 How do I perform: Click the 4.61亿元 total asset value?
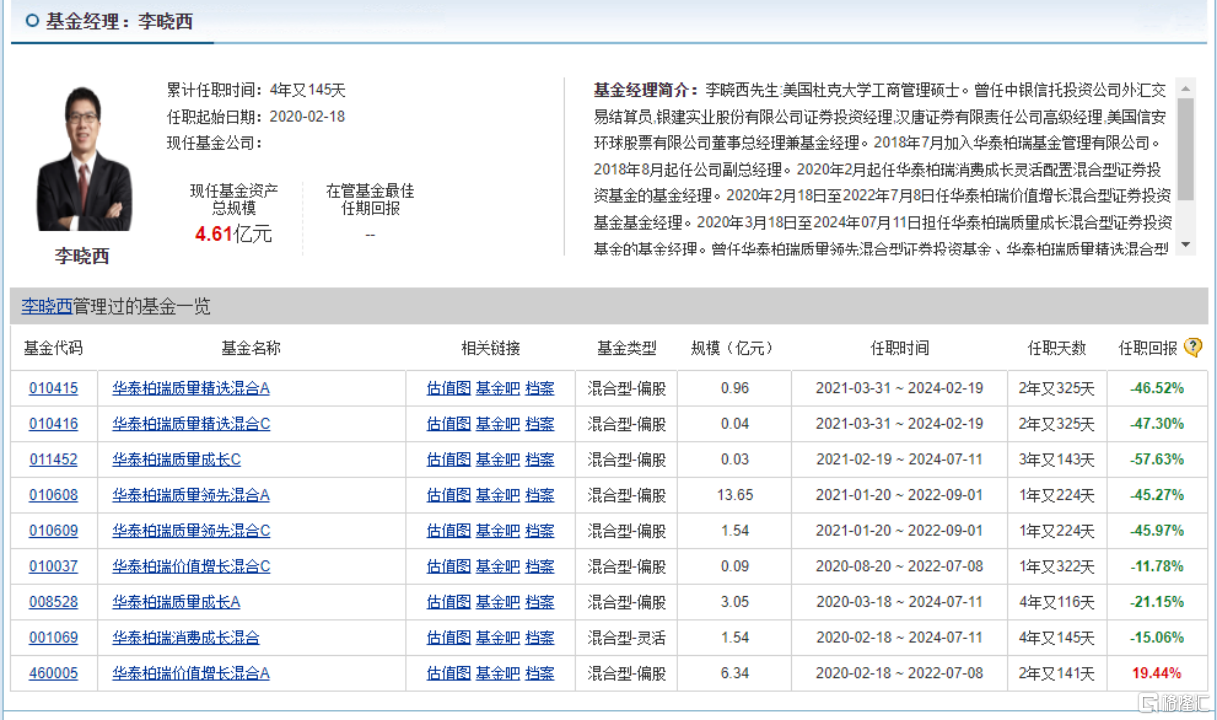pos(234,235)
